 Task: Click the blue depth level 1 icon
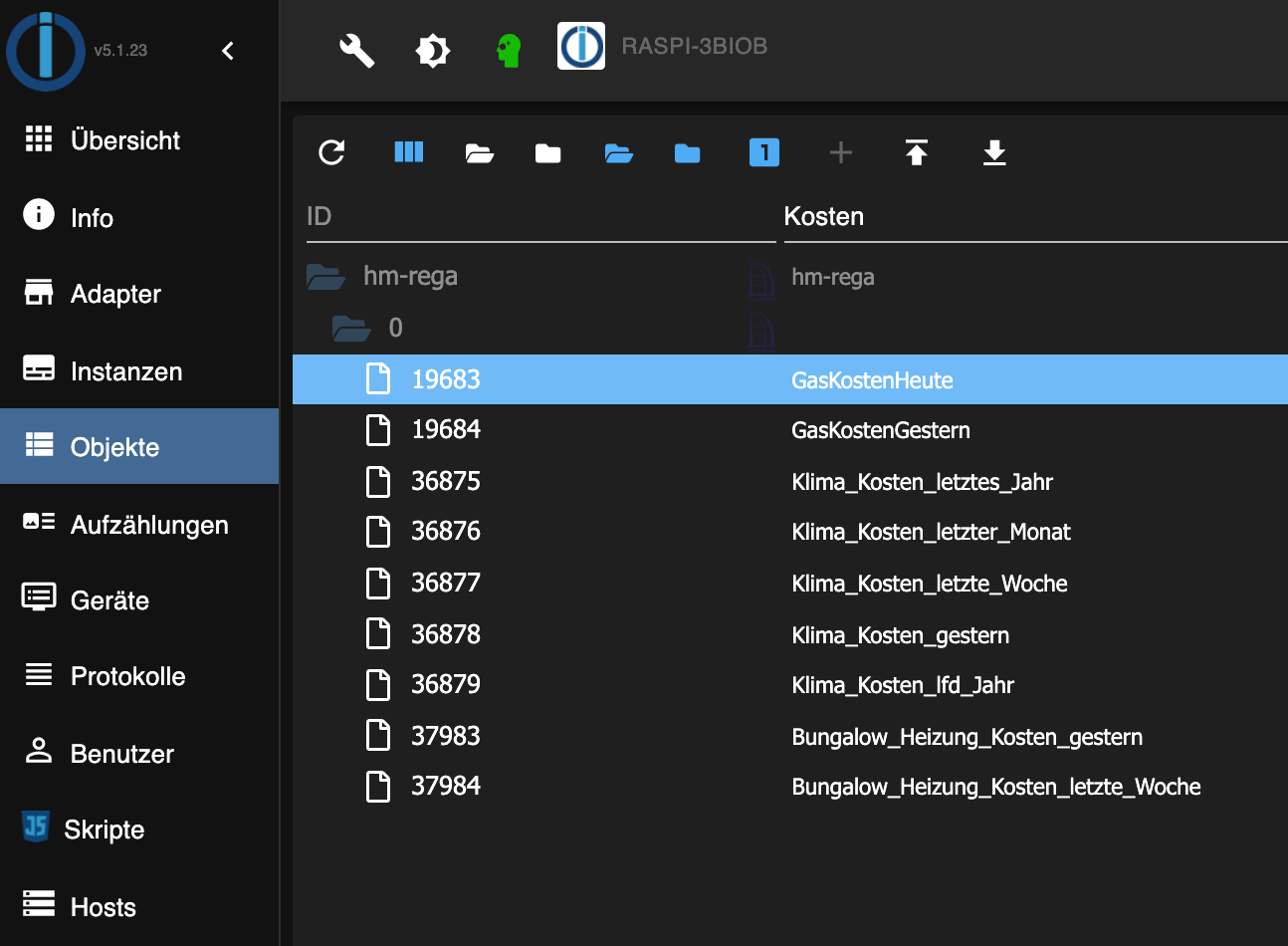764,152
